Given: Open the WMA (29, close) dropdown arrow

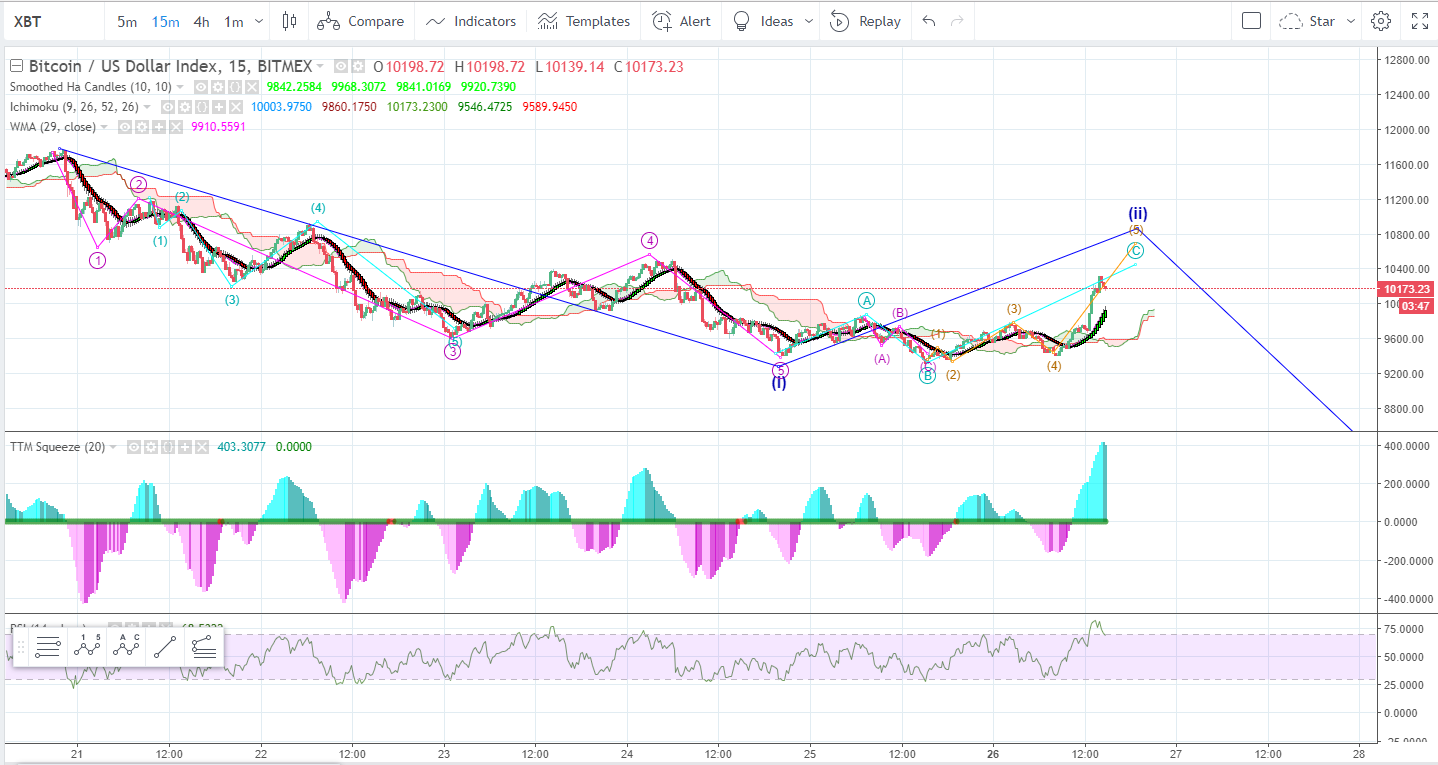Looking at the screenshot, I should coord(104,127).
